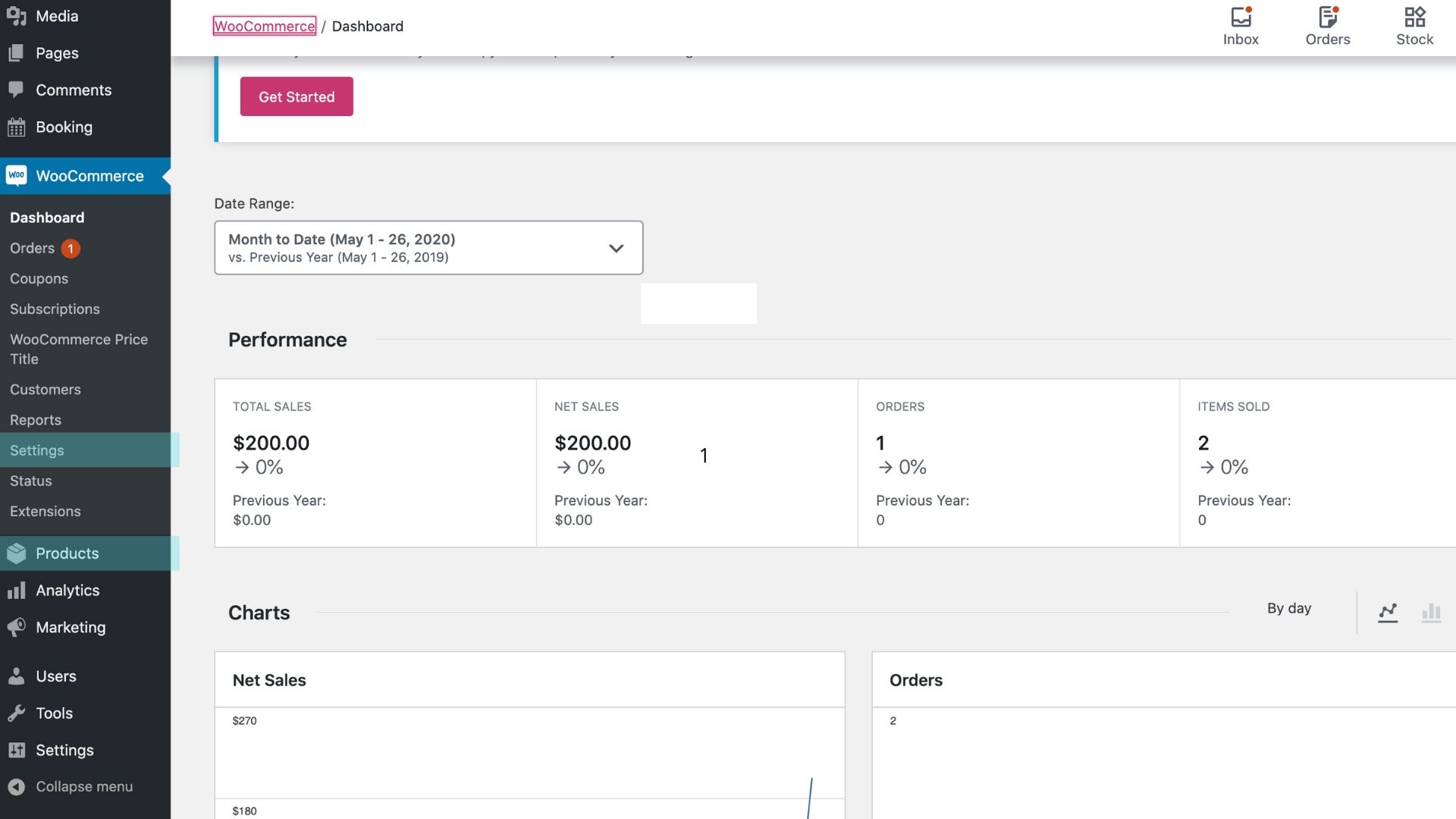Click the Booking calendar icon

point(17,127)
